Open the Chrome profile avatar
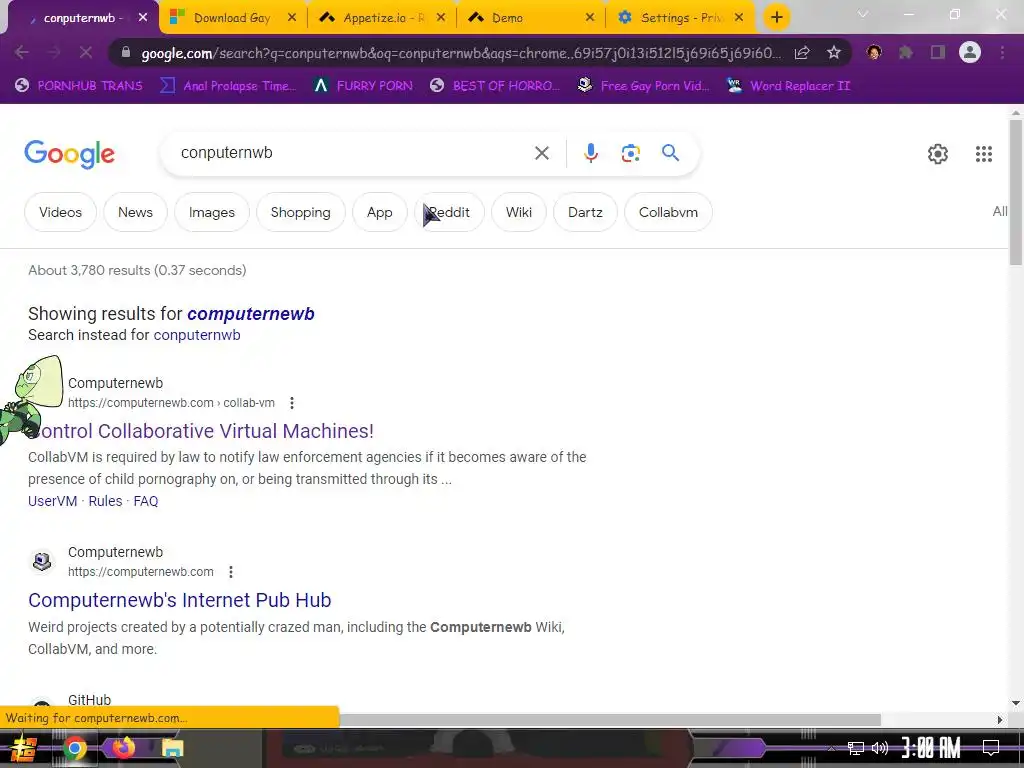The image size is (1024, 768). point(970,53)
